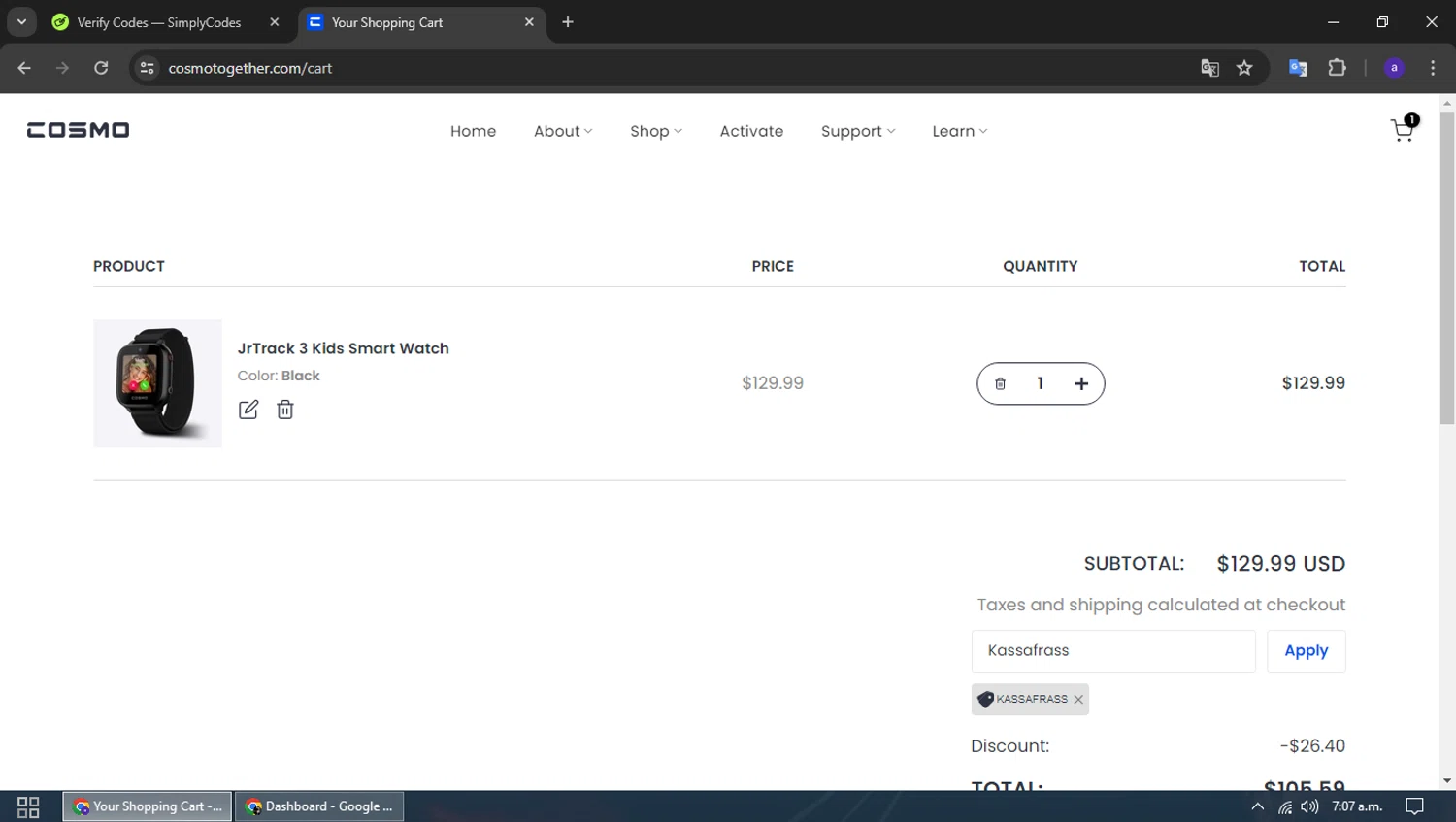View site information icon in address bar
1456x822 pixels.
148,68
